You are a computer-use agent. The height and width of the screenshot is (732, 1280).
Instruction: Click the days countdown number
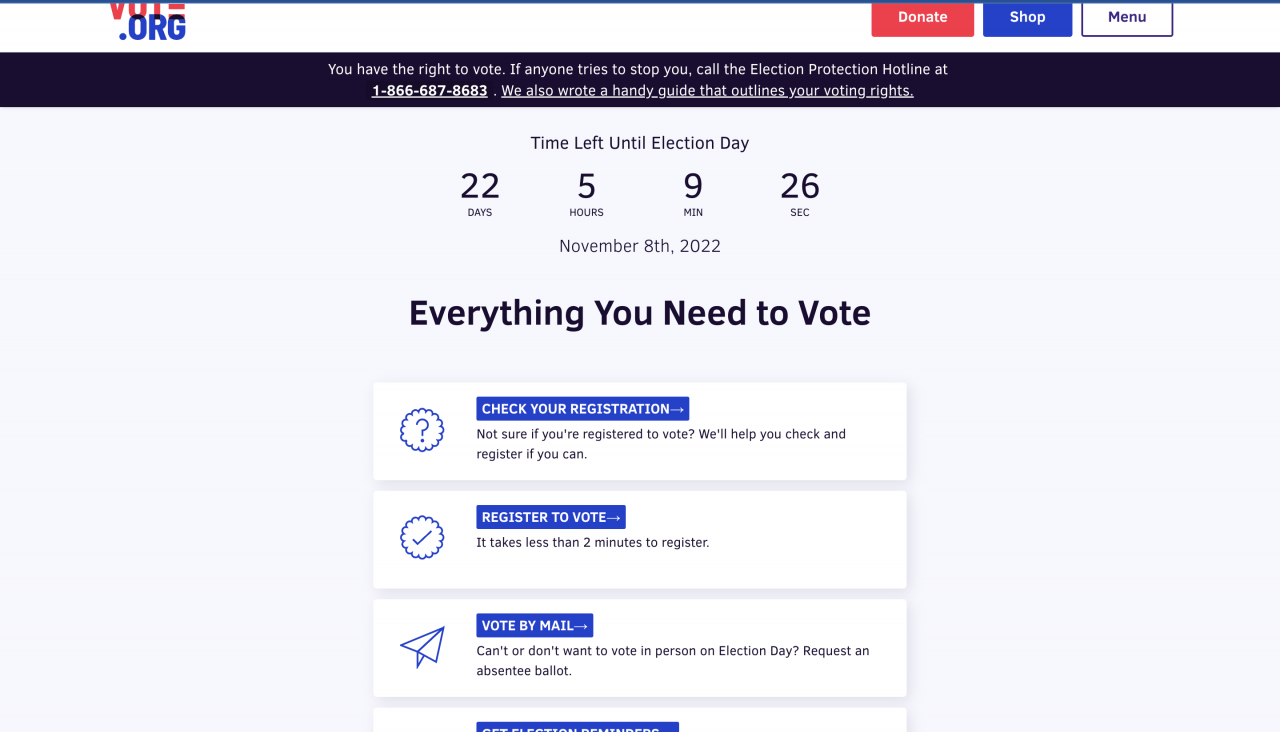pyautogui.click(x=480, y=187)
